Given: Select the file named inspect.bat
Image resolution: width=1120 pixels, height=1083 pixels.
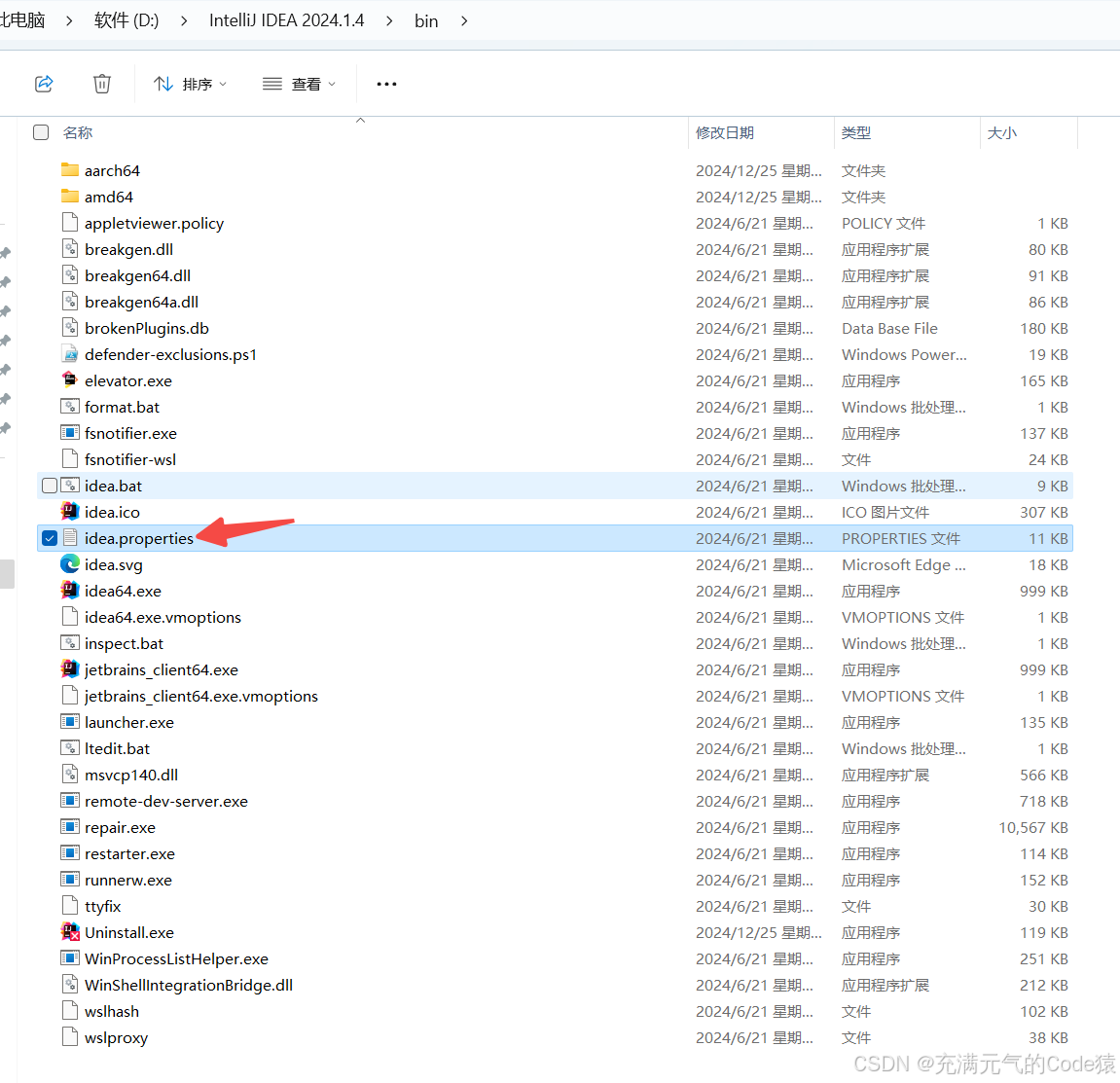Looking at the screenshot, I should click(x=124, y=643).
